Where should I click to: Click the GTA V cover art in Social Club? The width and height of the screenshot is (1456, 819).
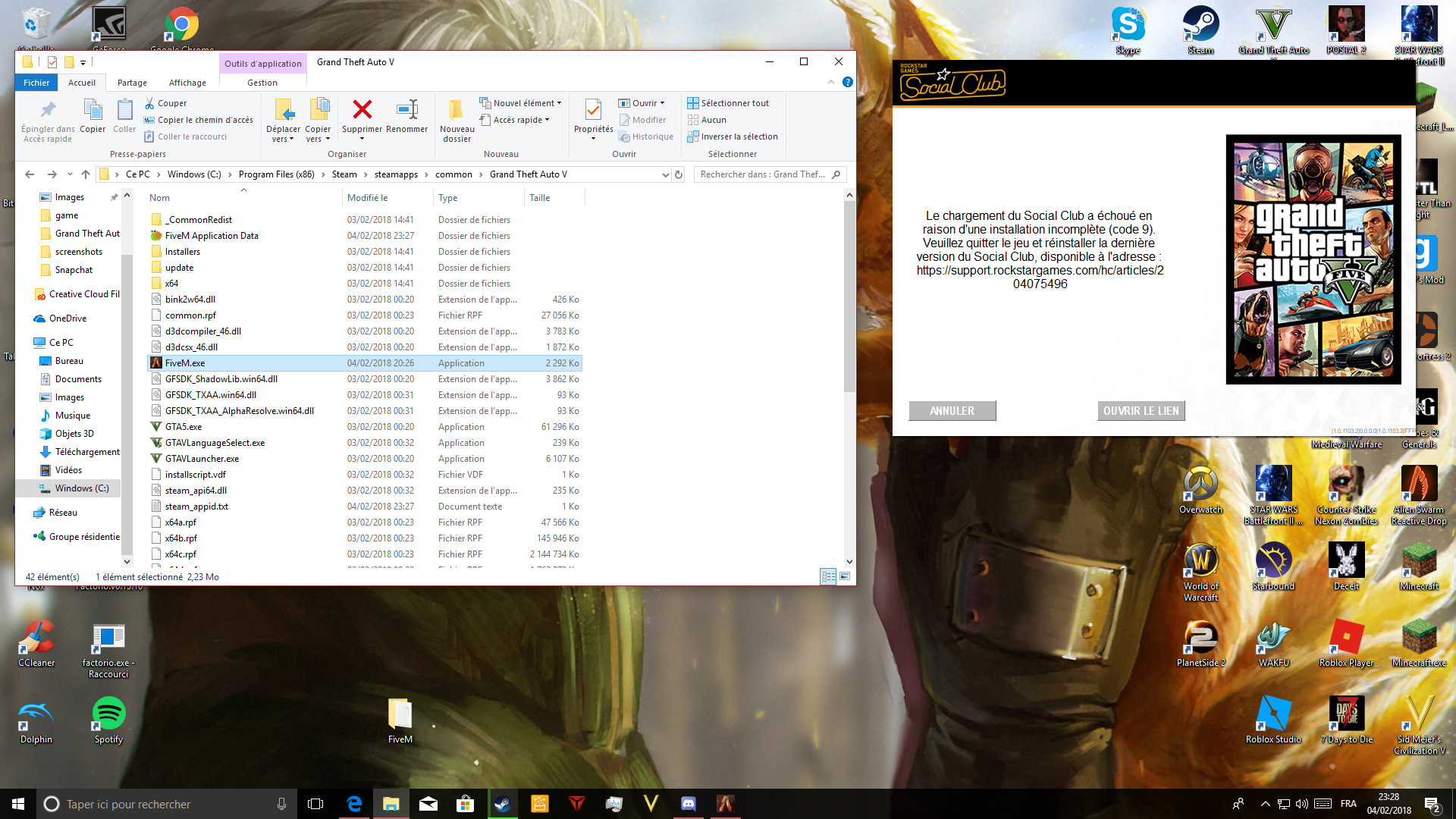1313,259
